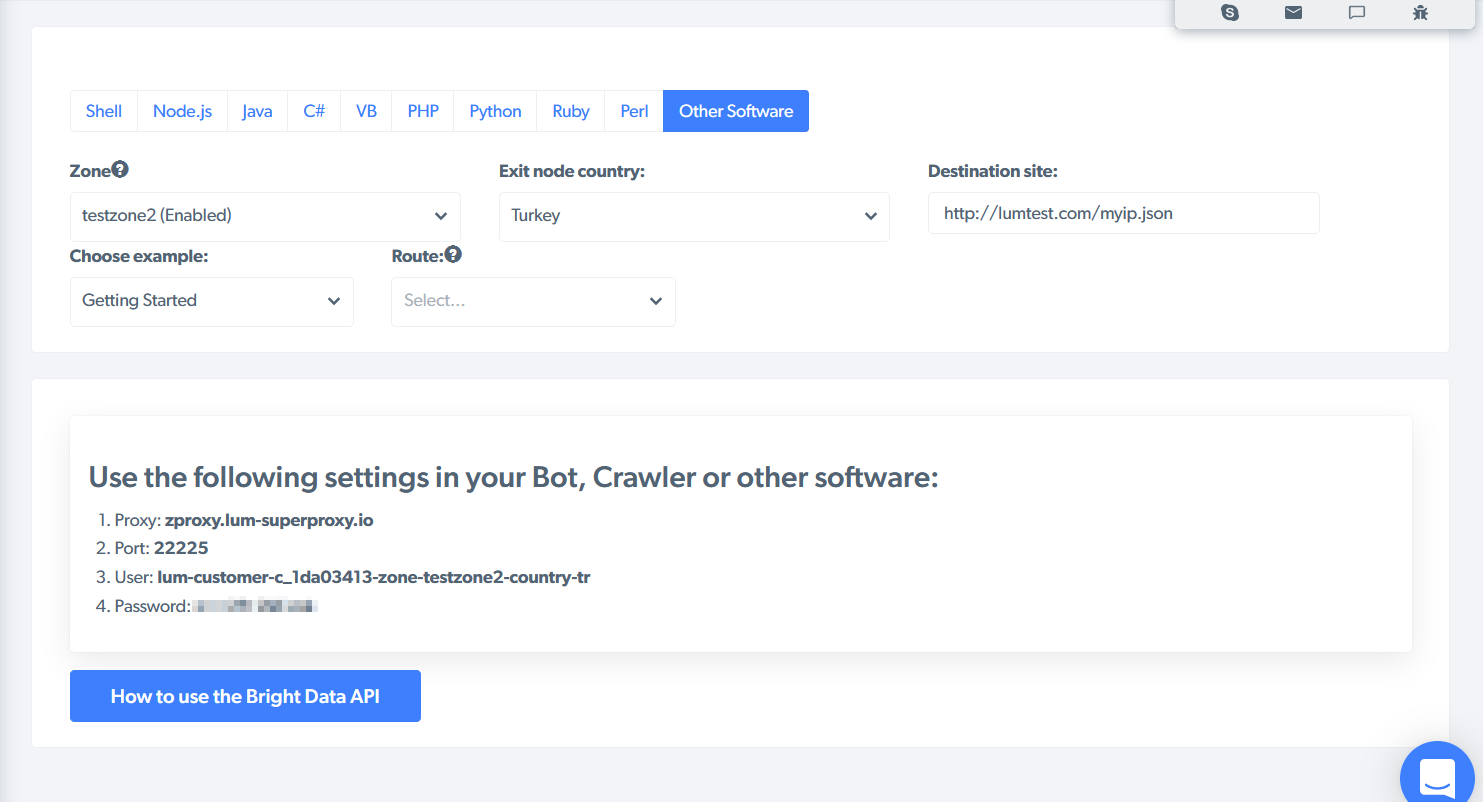Click the 'Destination site:' label
The height and width of the screenshot is (802, 1483).
coord(993,171)
